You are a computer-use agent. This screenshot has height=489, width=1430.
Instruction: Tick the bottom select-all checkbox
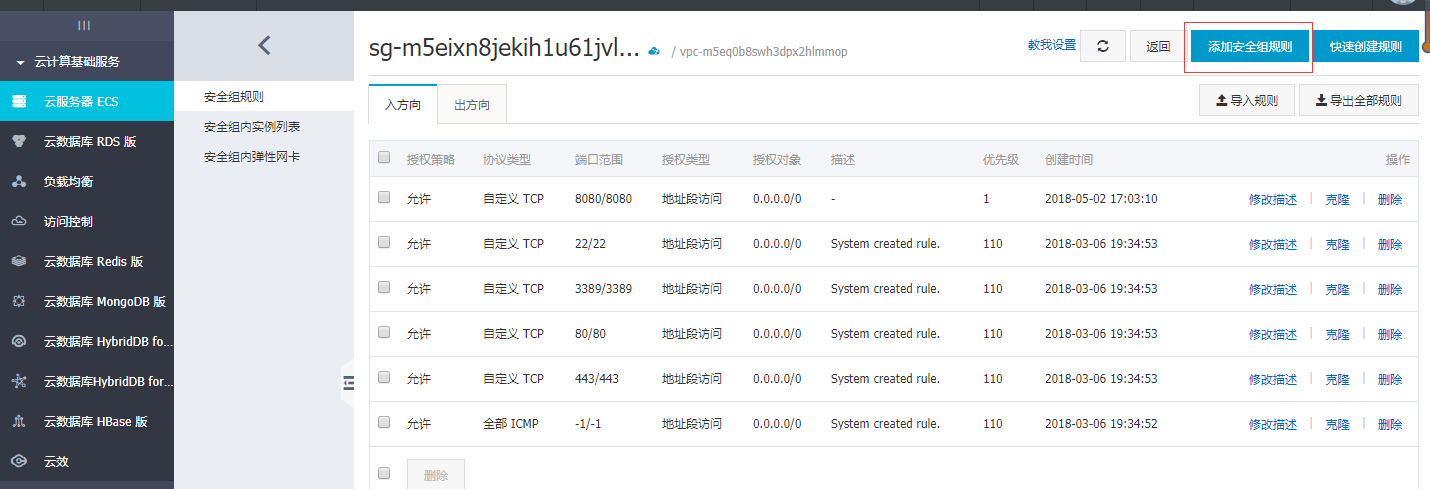[x=384, y=472]
